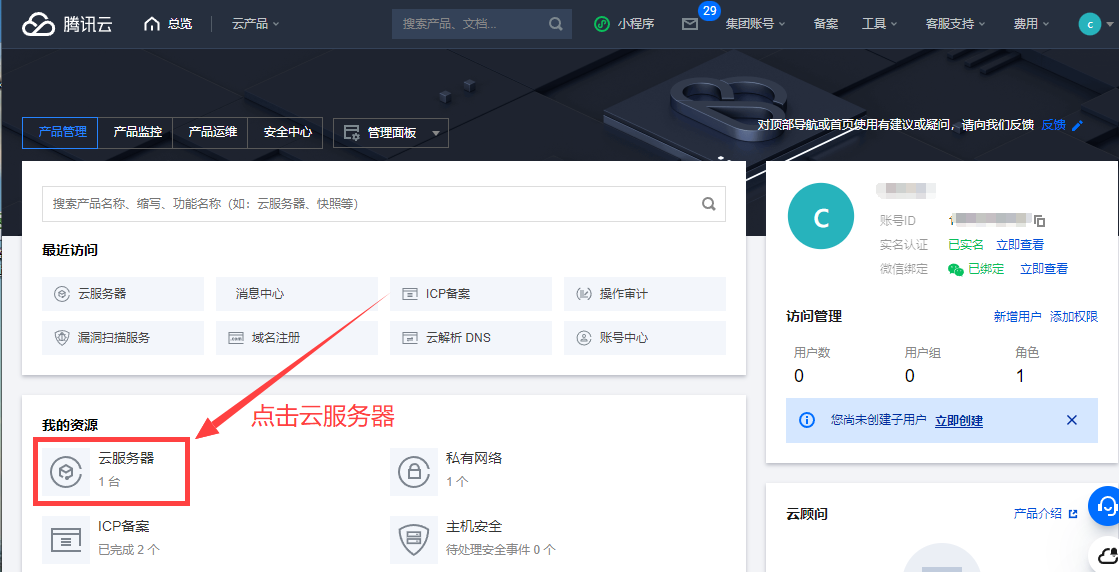
Task: Expand the 客服支持 dropdown
Action: click(956, 24)
